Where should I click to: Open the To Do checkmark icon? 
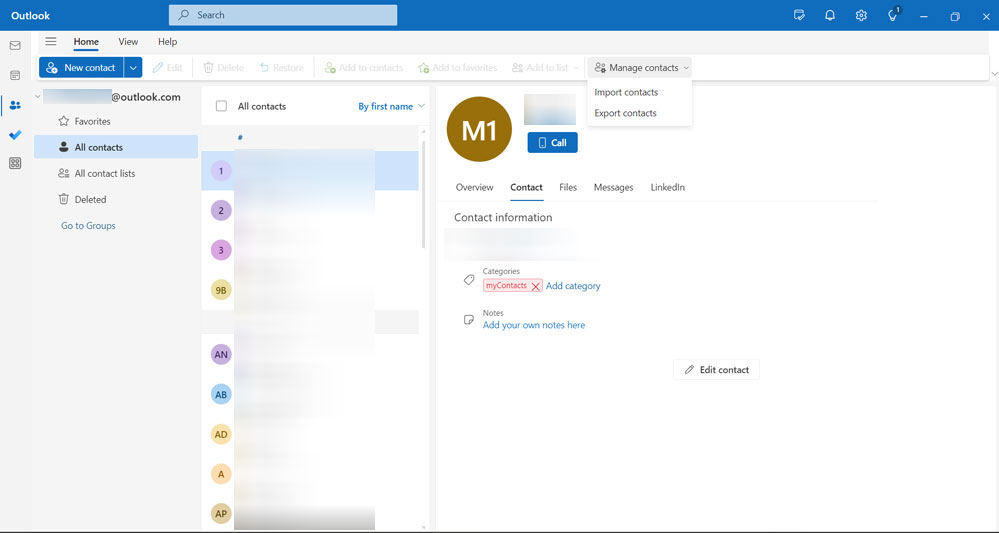point(15,135)
